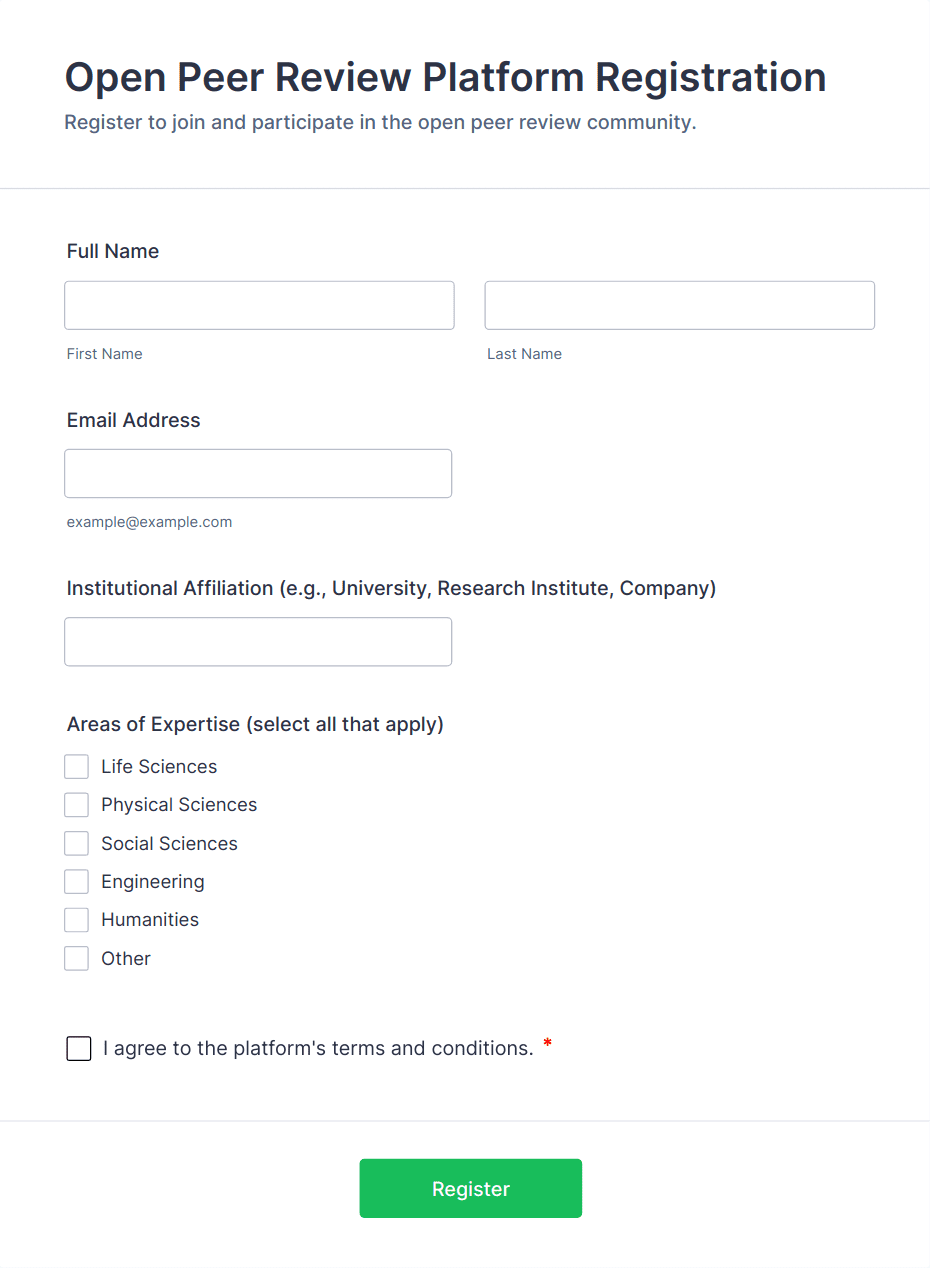Click the Institutional Affiliation text field
930x1268 pixels.
pyautogui.click(x=258, y=642)
